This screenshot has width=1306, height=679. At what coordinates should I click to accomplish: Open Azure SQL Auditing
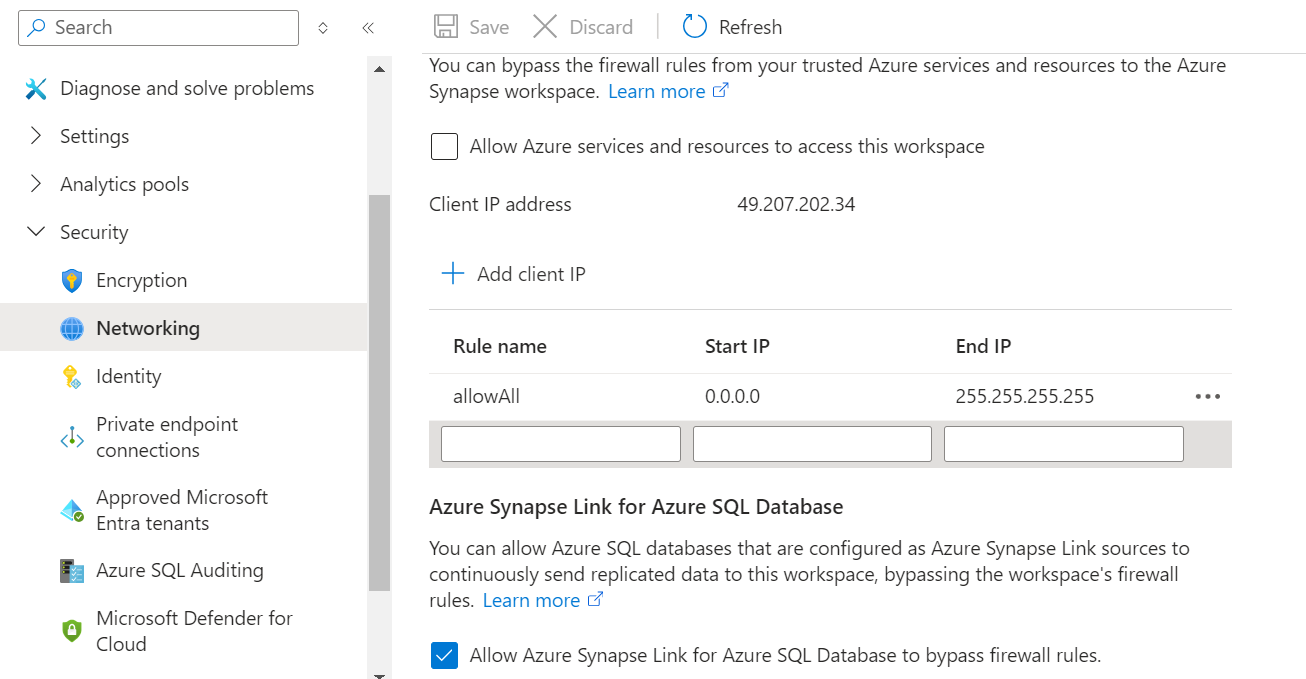click(x=178, y=570)
